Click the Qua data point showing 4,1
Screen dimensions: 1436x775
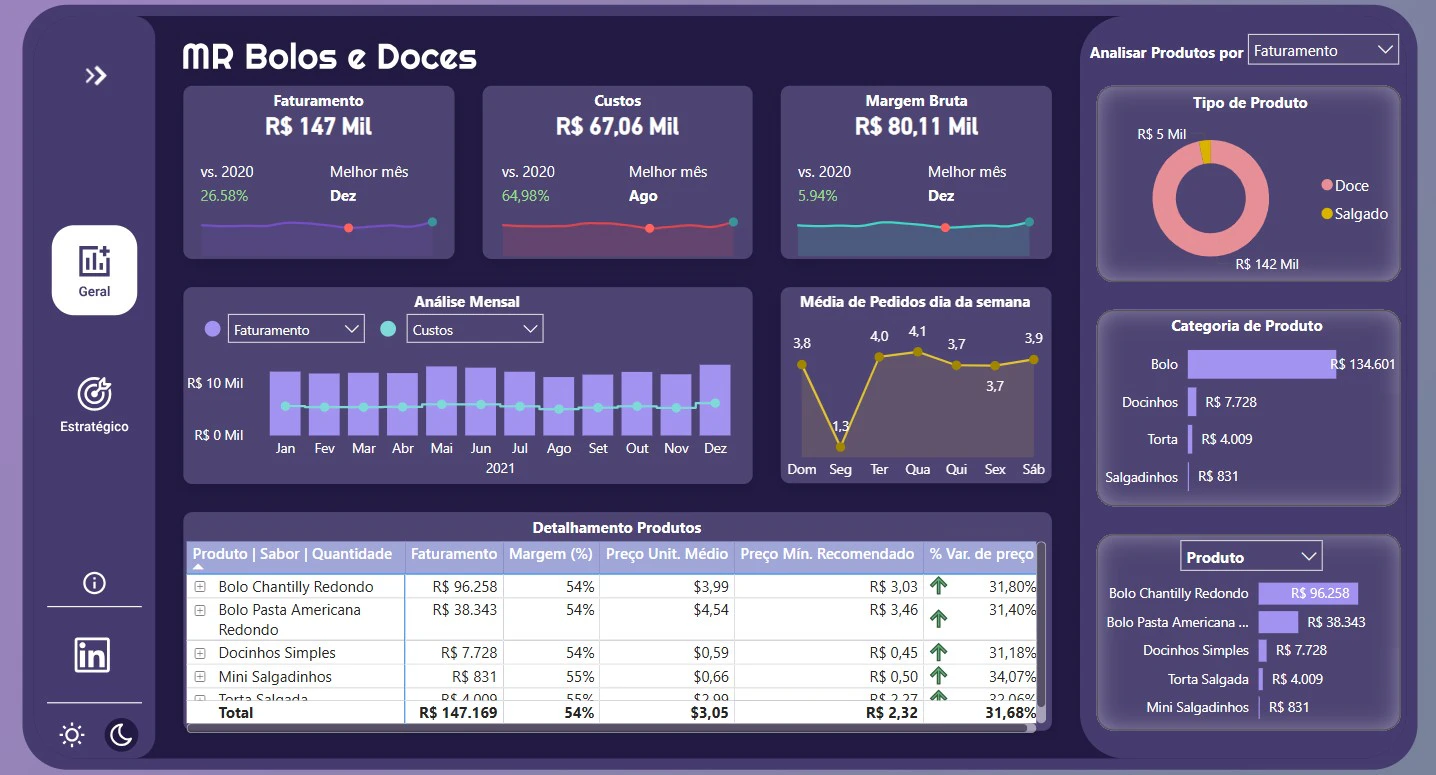[x=918, y=351]
